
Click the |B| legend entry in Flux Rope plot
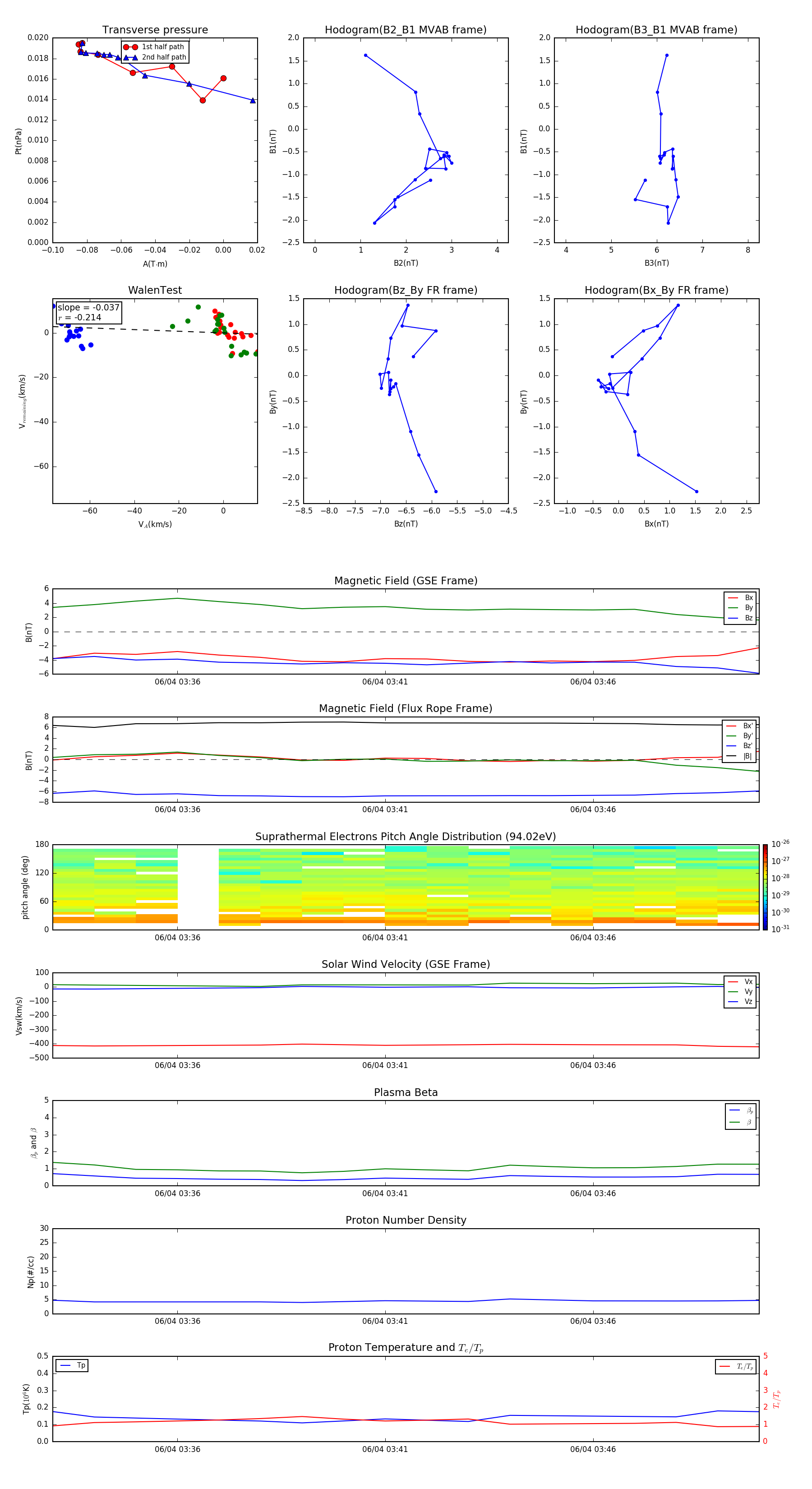(x=740, y=757)
